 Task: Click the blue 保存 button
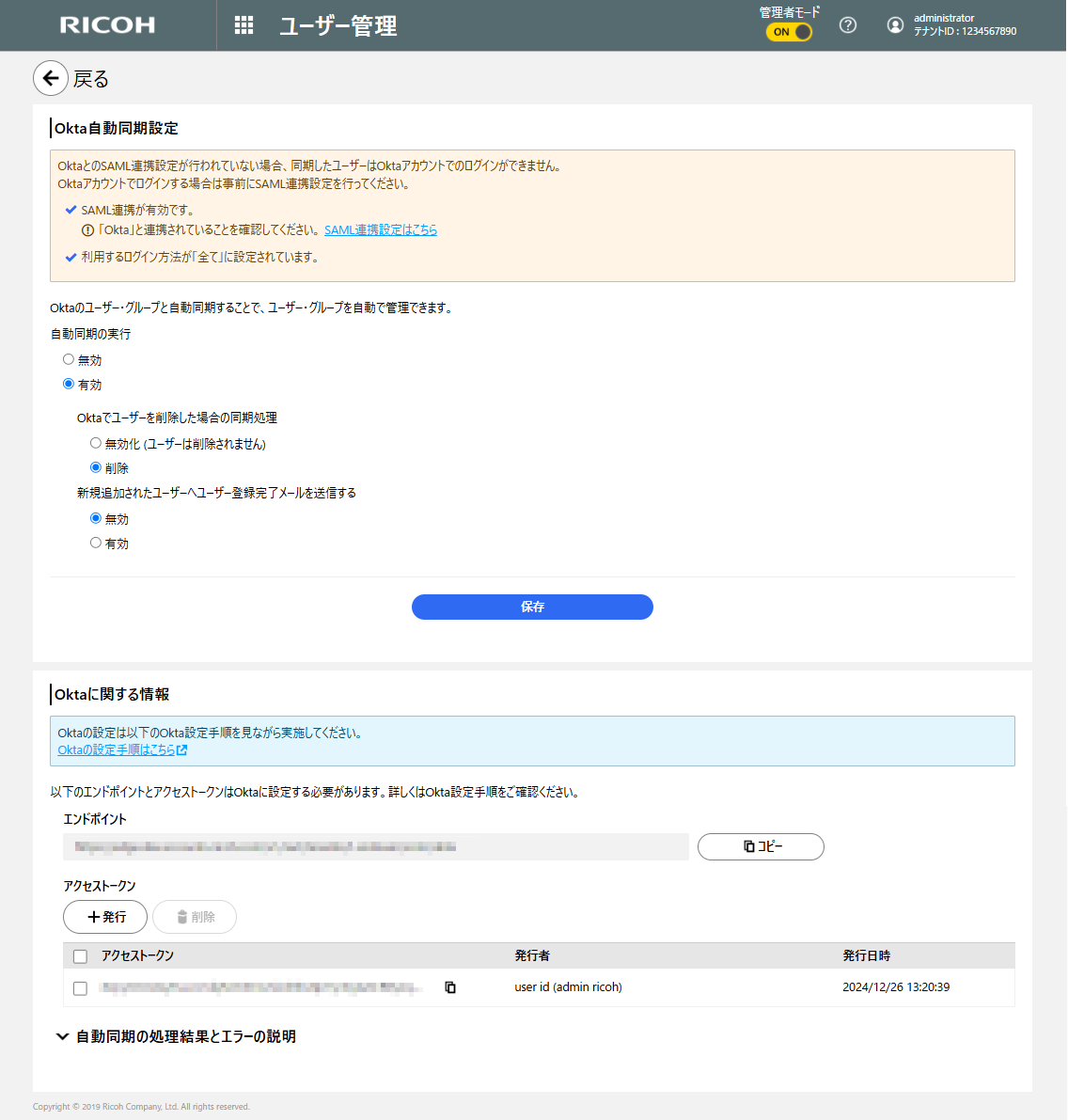click(532, 607)
